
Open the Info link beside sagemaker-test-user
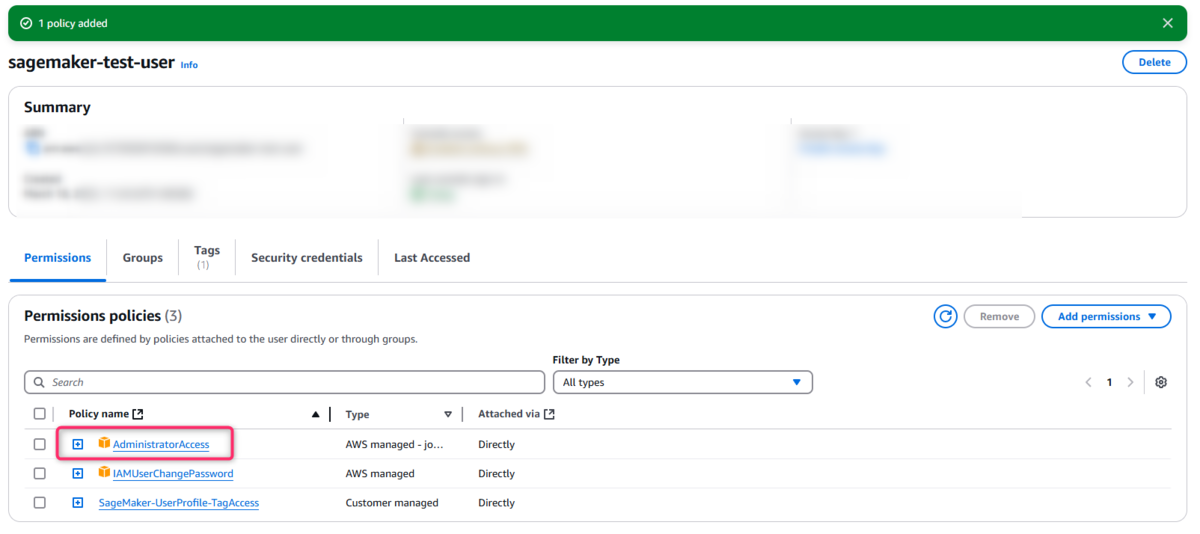point(189,65)
